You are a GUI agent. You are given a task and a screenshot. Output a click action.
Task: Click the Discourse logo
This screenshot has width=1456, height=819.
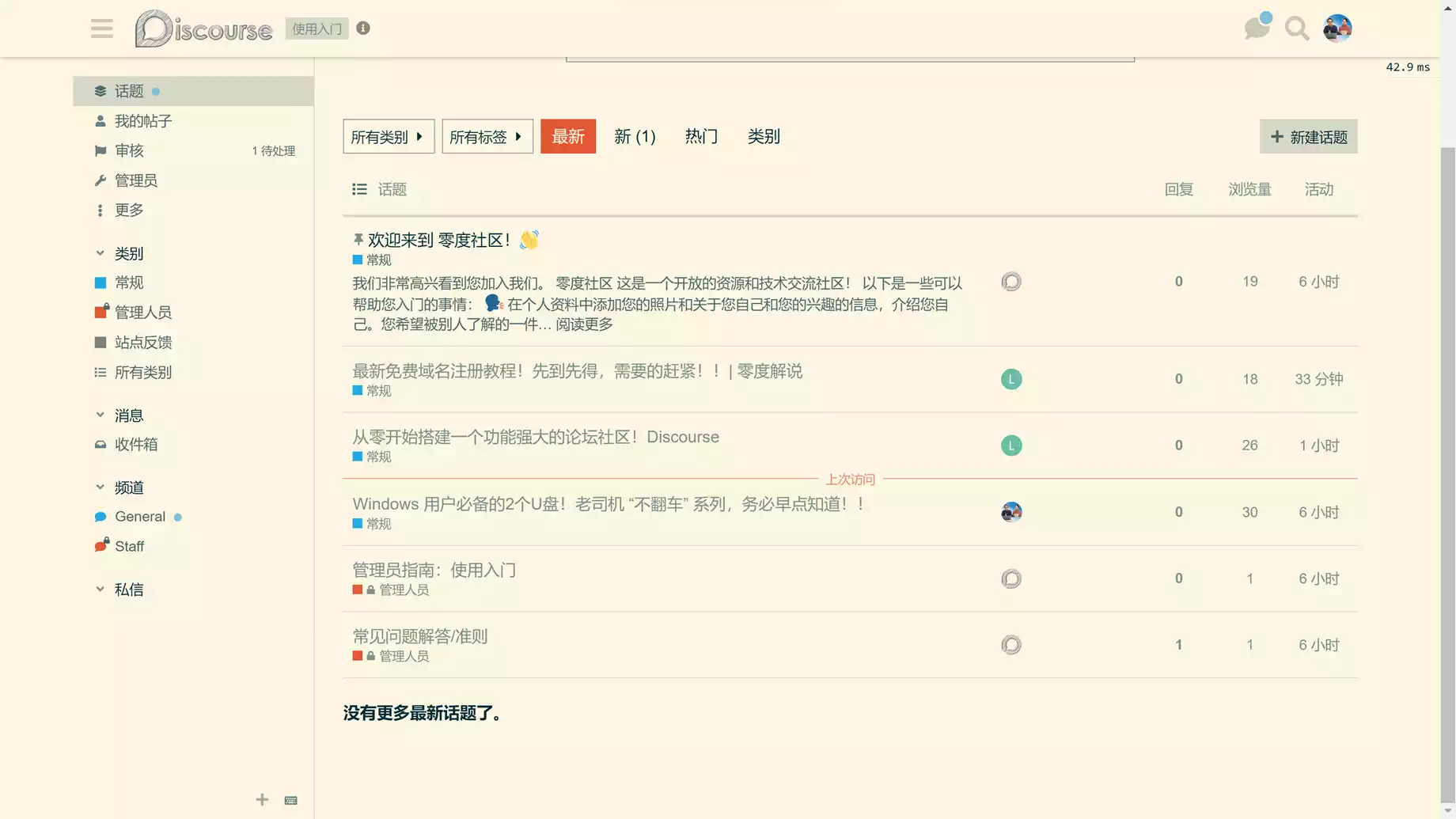[203, 29]
